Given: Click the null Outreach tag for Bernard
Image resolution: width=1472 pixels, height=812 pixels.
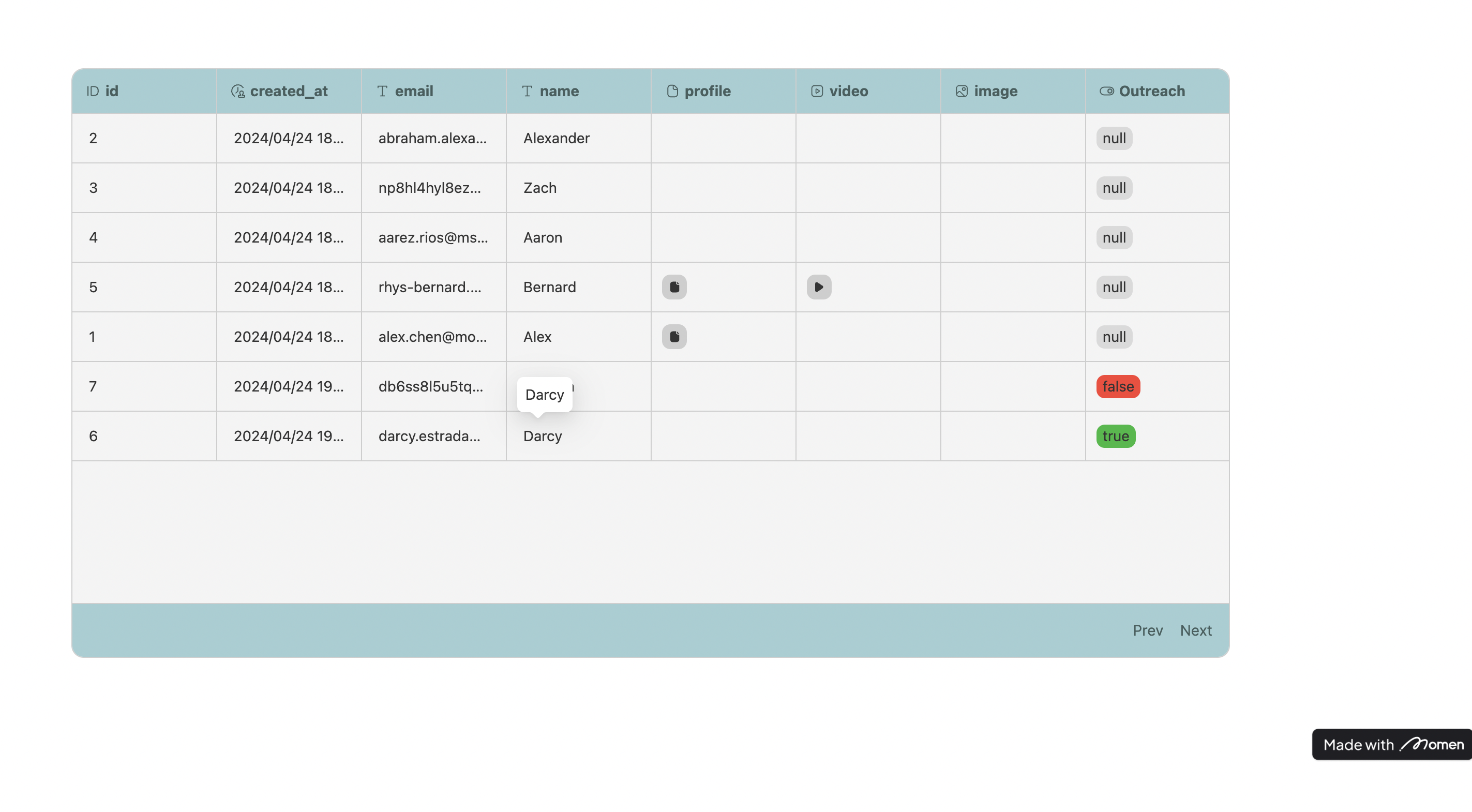Looking at the screenshot, I should 1114,287.
